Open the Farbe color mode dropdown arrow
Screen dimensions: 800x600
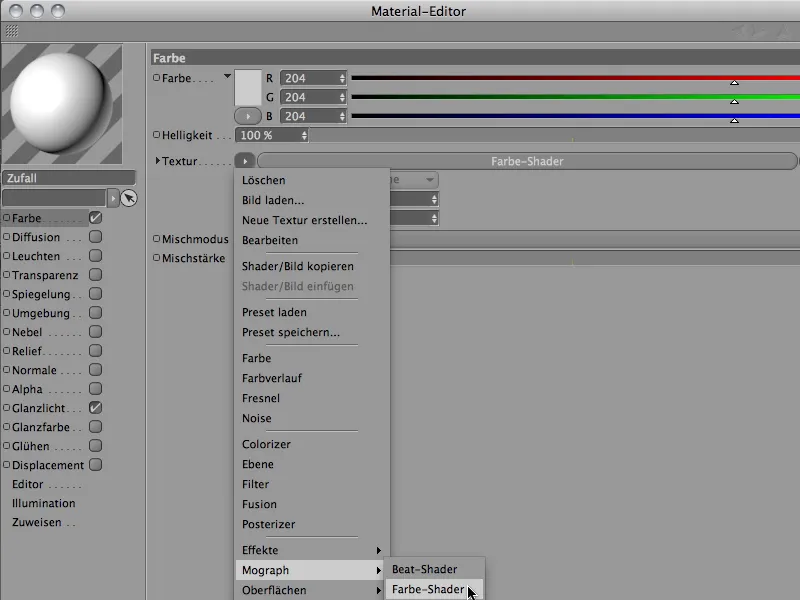pos(227,77)
